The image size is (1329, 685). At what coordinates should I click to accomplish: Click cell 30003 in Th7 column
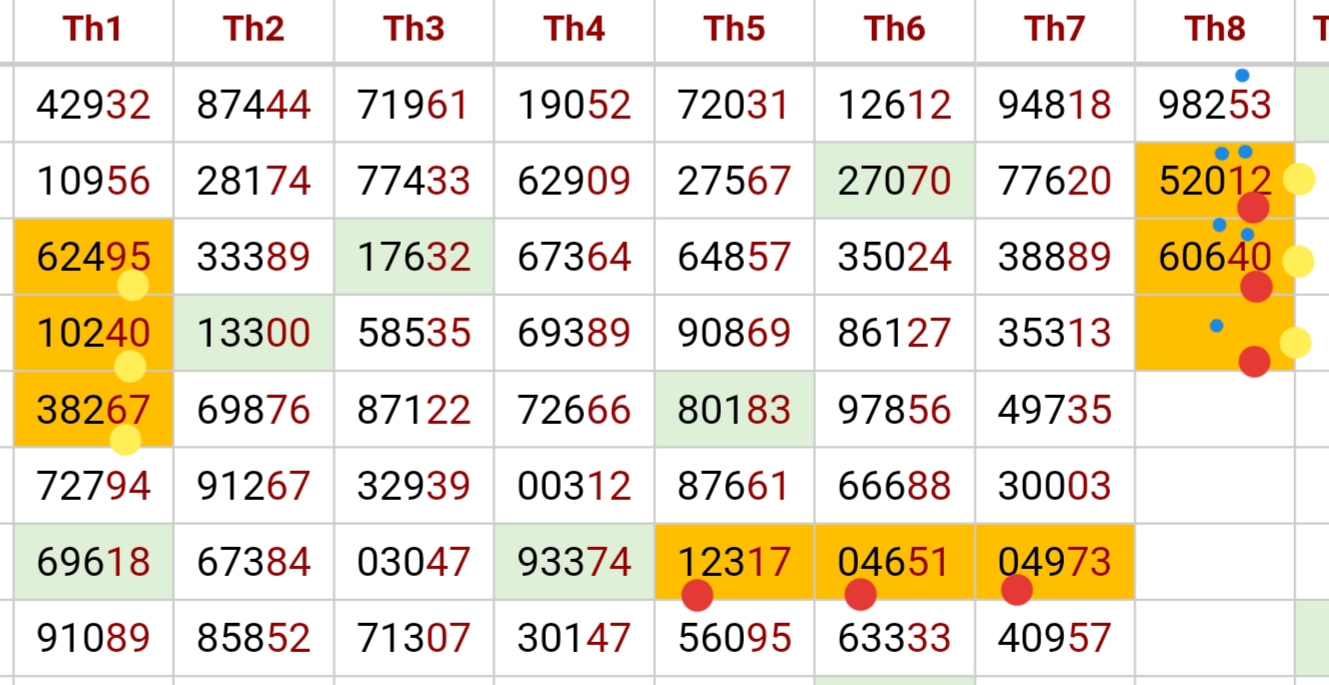pos(1054,486)
